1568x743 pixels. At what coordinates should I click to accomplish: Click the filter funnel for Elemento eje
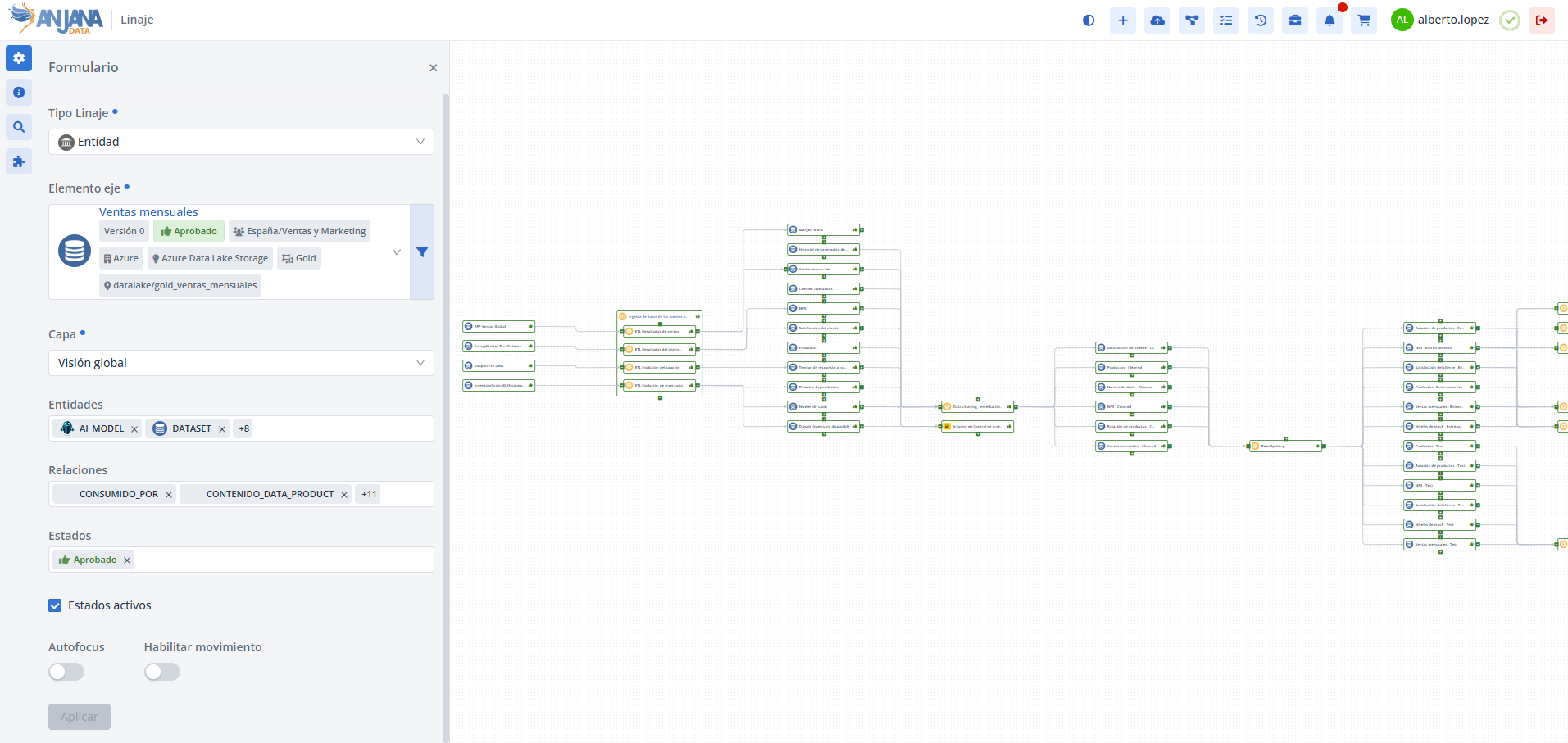pos(422,252)
